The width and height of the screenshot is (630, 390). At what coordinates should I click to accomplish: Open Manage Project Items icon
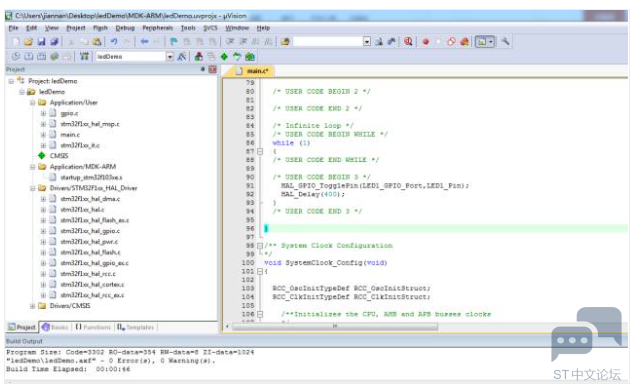pyautogui.click(x=198, y=57)
